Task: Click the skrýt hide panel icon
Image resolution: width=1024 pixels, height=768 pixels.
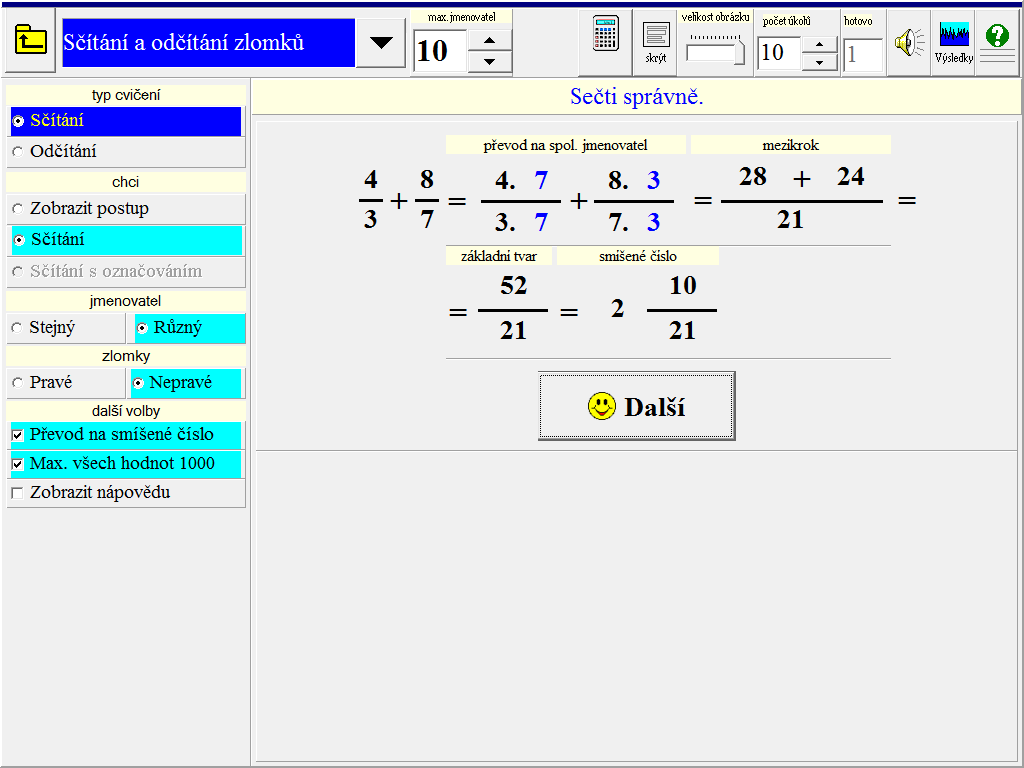Action: pos(656,42)
